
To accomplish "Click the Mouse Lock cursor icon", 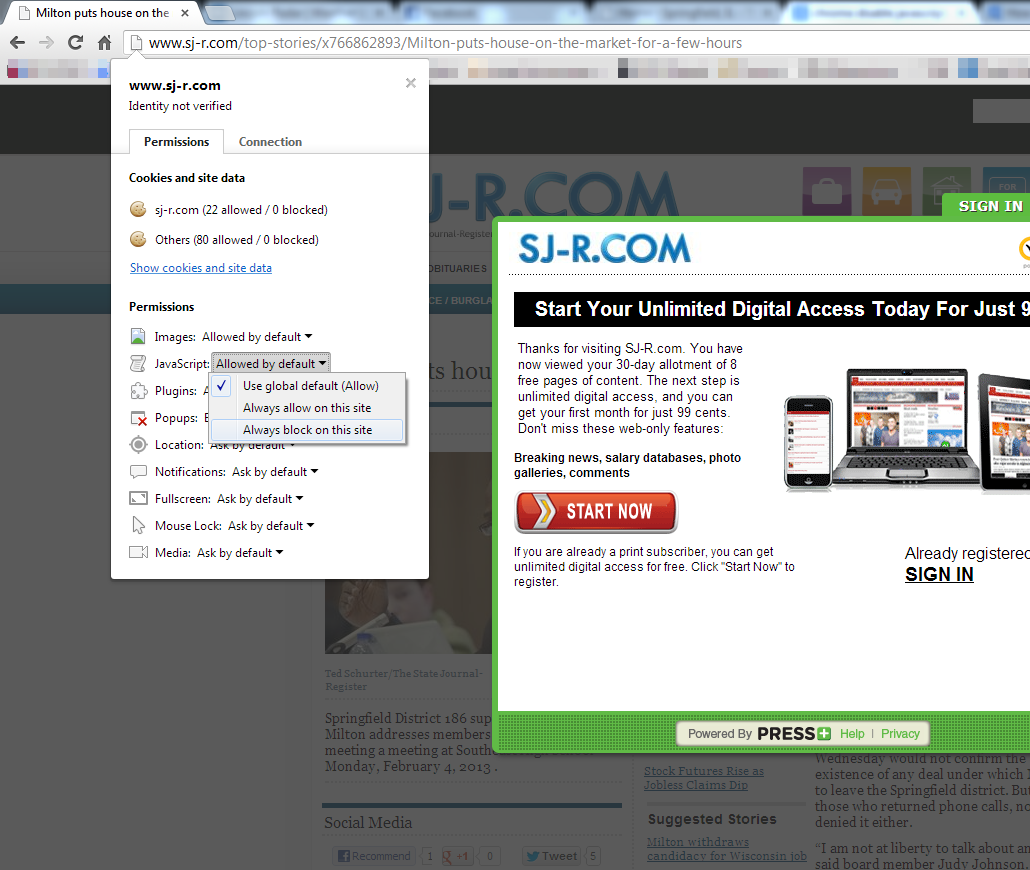I will [x=138, y=526].
